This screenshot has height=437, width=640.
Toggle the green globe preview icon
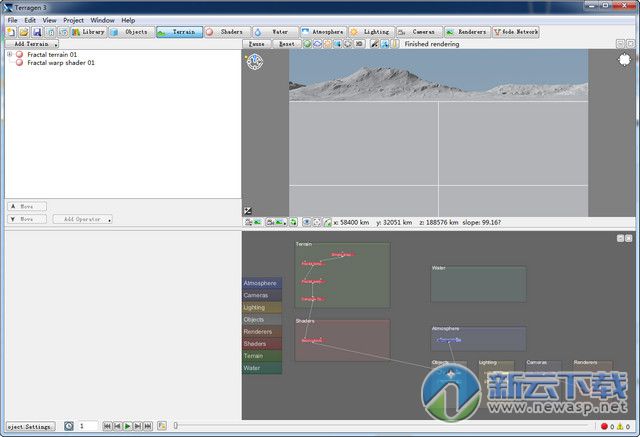307,44
